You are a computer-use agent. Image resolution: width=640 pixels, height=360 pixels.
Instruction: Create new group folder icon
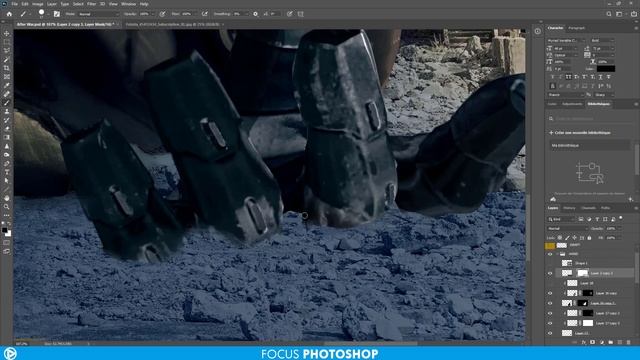point(611,342)
